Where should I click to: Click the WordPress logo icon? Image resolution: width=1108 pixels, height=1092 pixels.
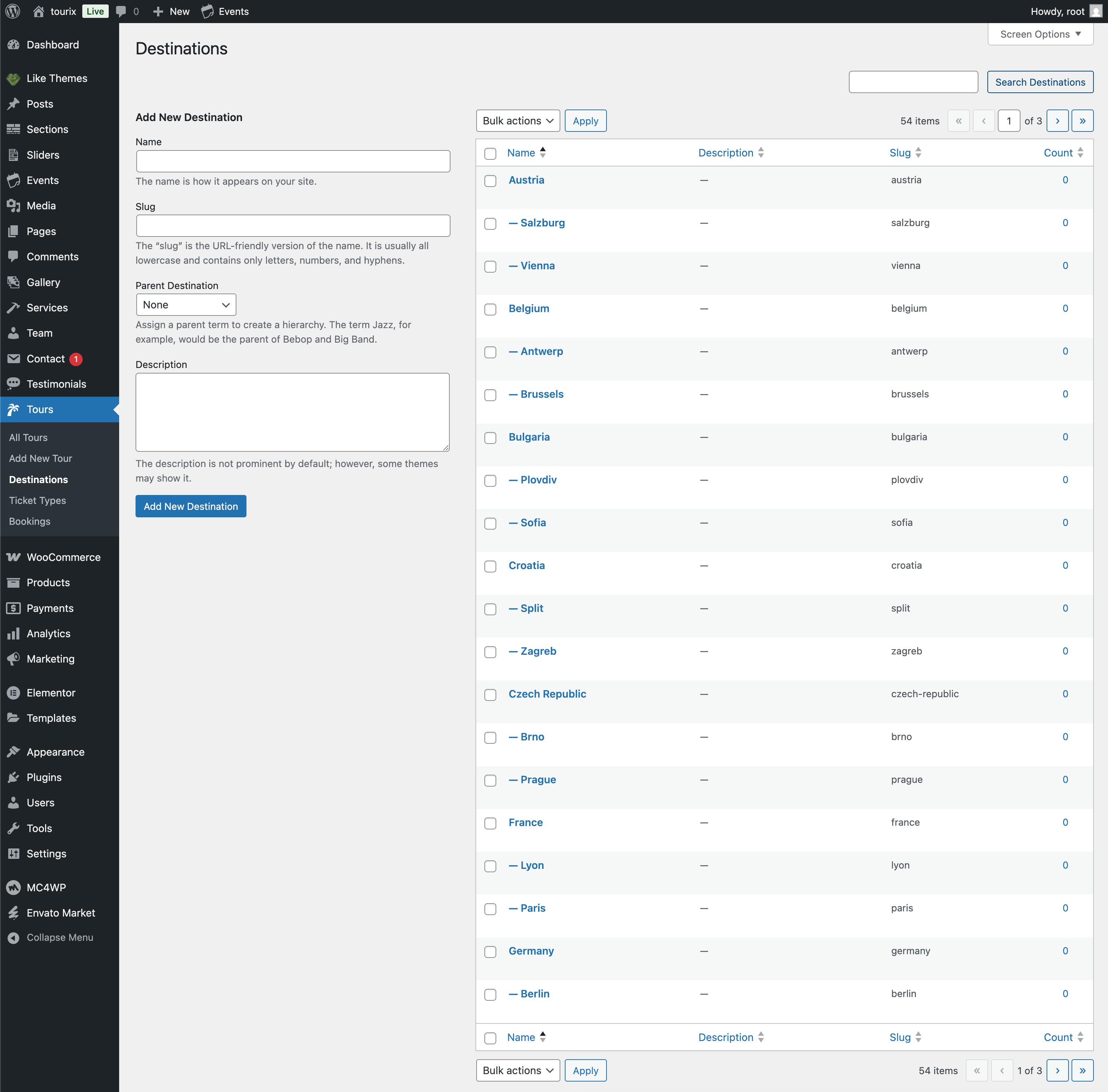point(13,12)
